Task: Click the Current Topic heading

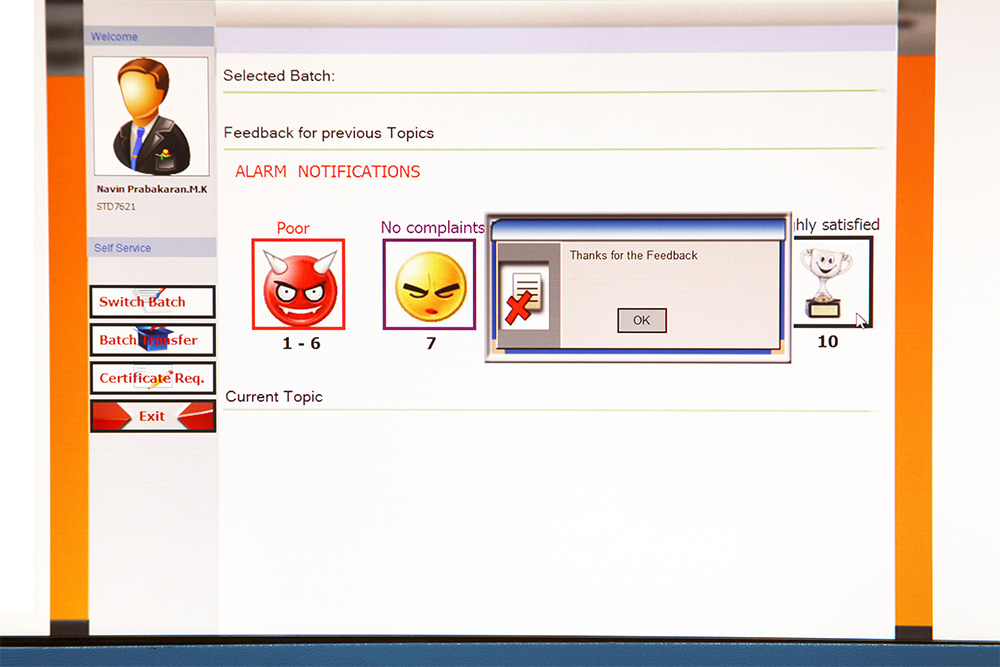Action: pyautogui.click(x=274, y=397)
